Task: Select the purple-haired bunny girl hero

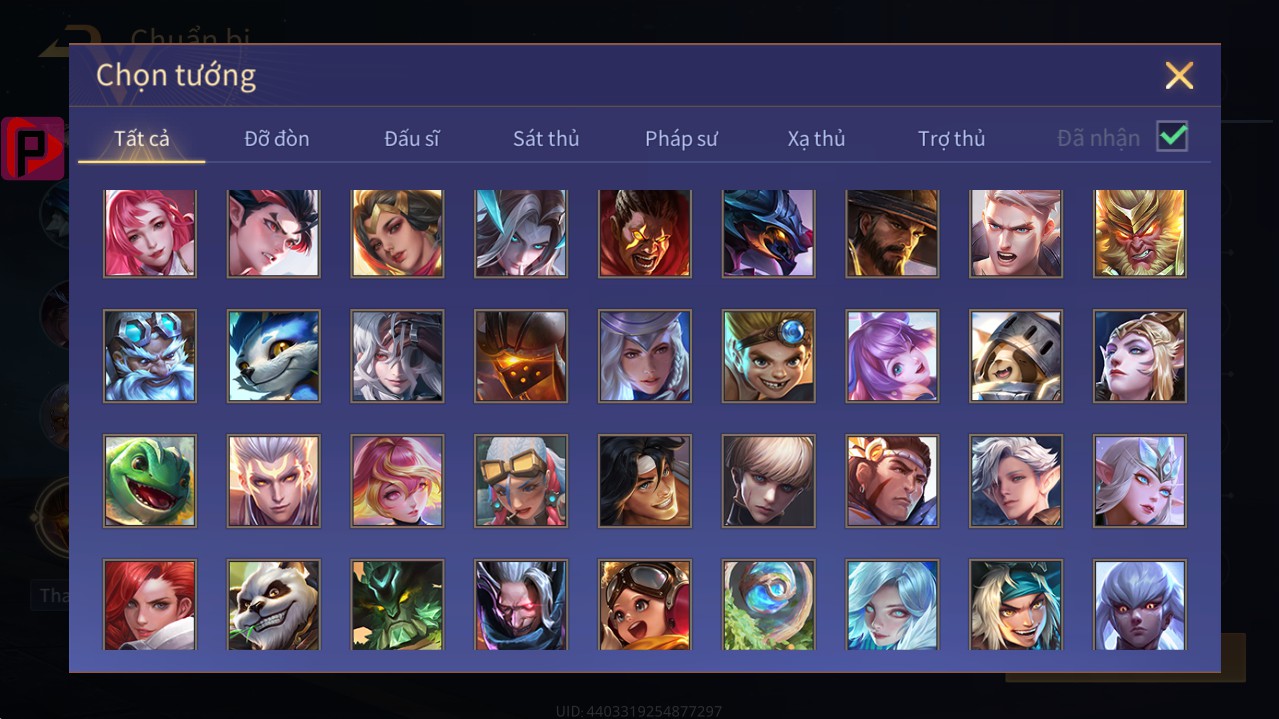Action: (892, 356)
